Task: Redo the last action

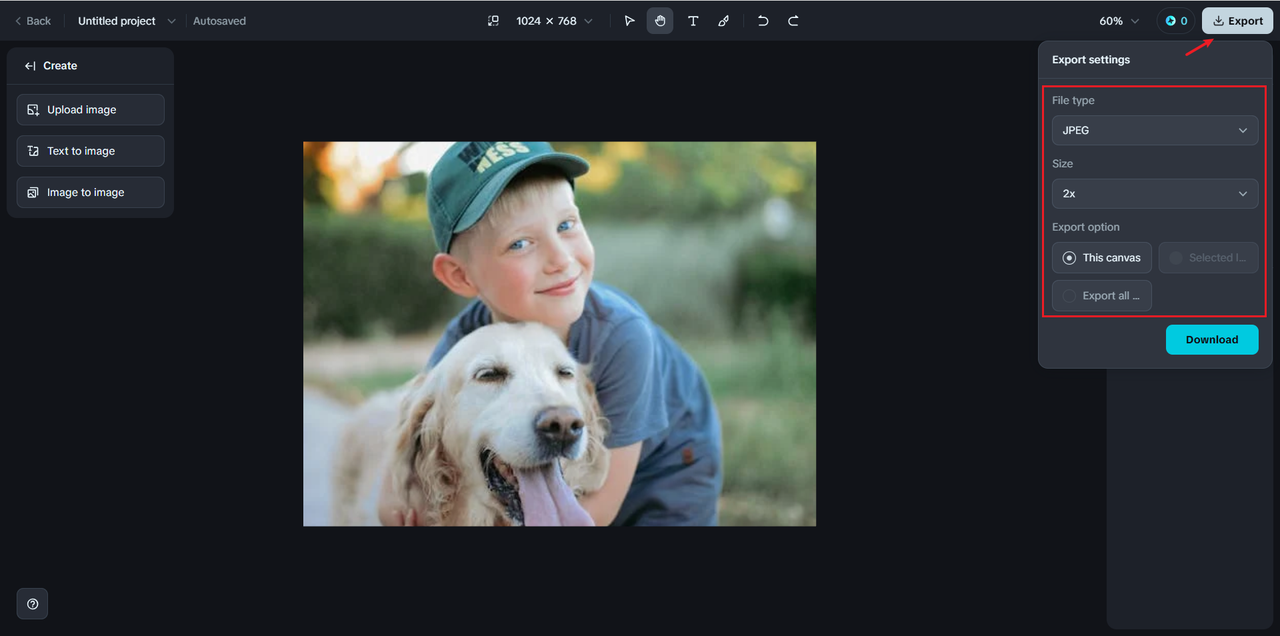Action: (x=793, y=21)
